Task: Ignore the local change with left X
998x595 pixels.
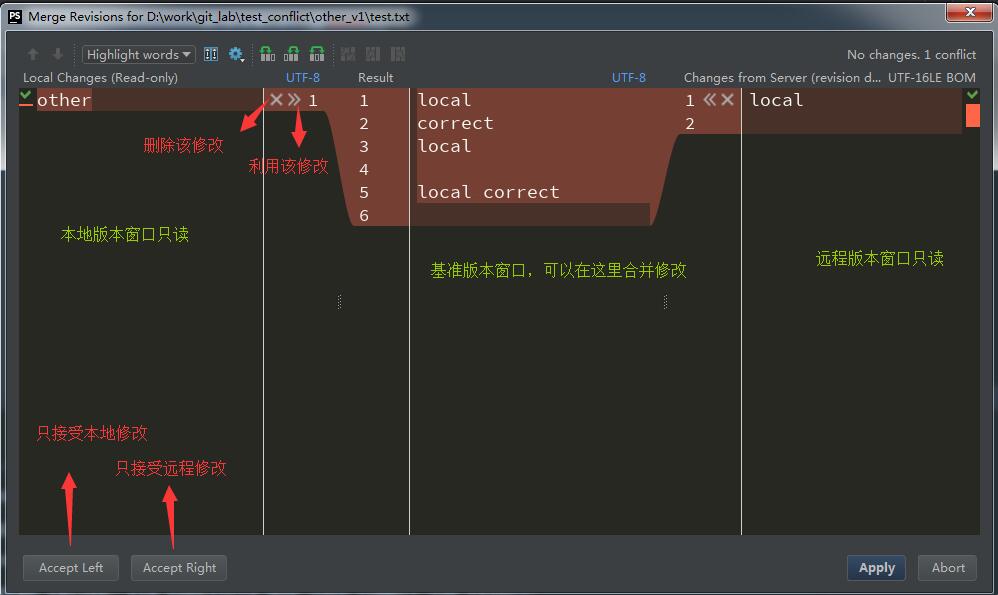Action: tap(276, 100)
